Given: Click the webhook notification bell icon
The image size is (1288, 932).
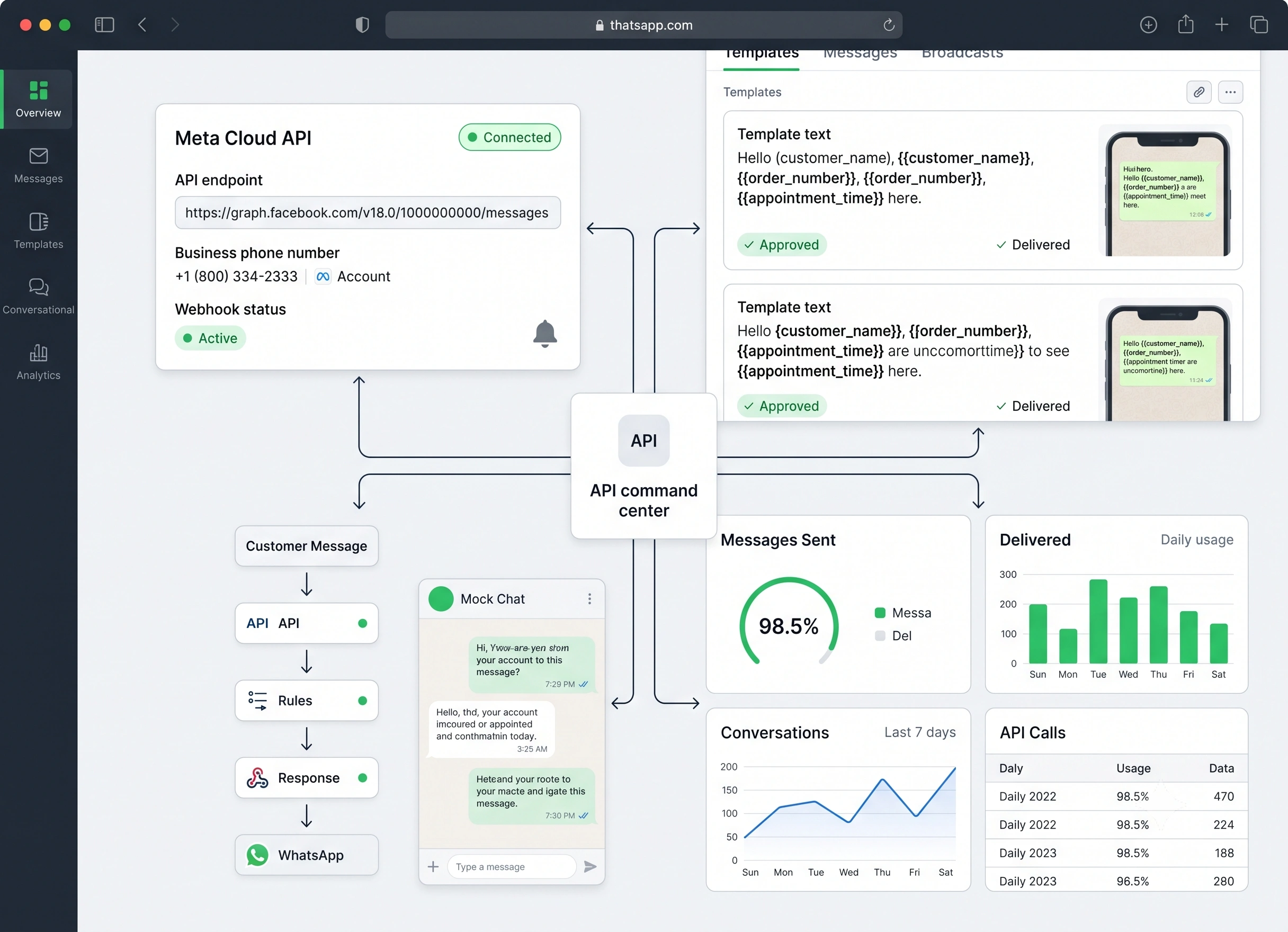Looking at the screenshot, I should pyautogui.click(x=544, y=334).
